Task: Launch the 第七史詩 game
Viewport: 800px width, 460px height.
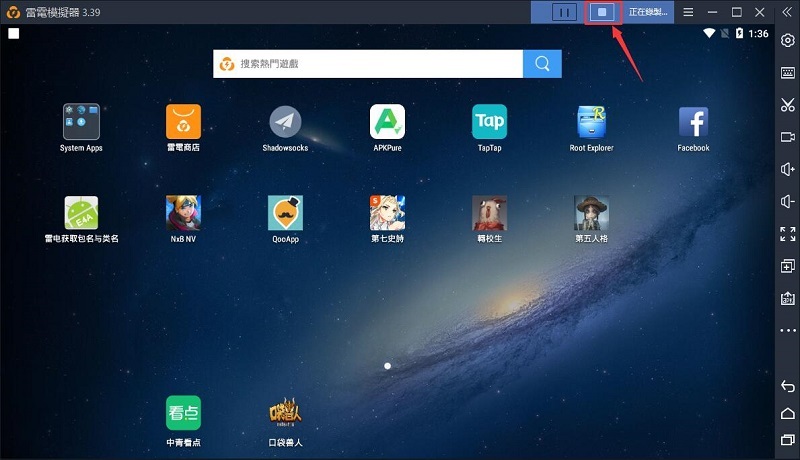Action: [387, 213]
